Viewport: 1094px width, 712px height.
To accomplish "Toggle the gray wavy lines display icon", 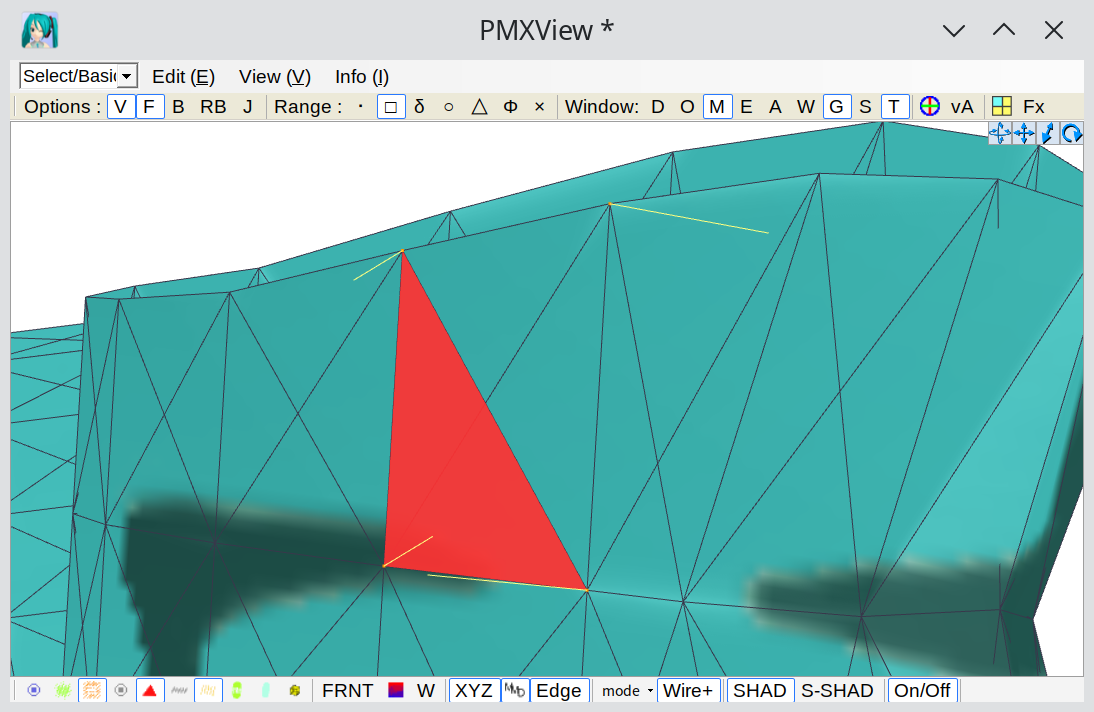I will pos(179,690).
